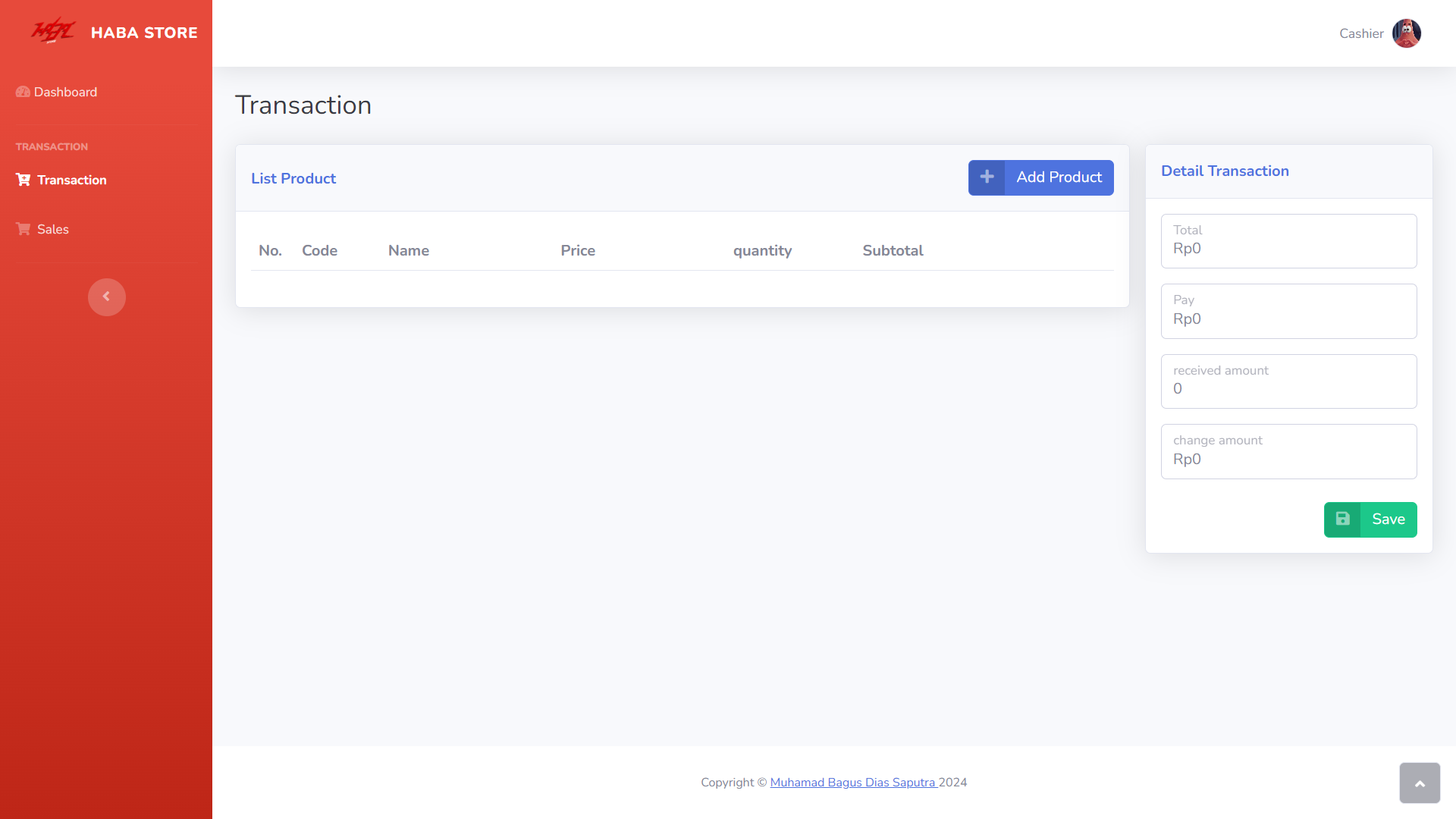Open the Dashboard menu item
The height and width of the screenshot is (819, 1456).
66,92
